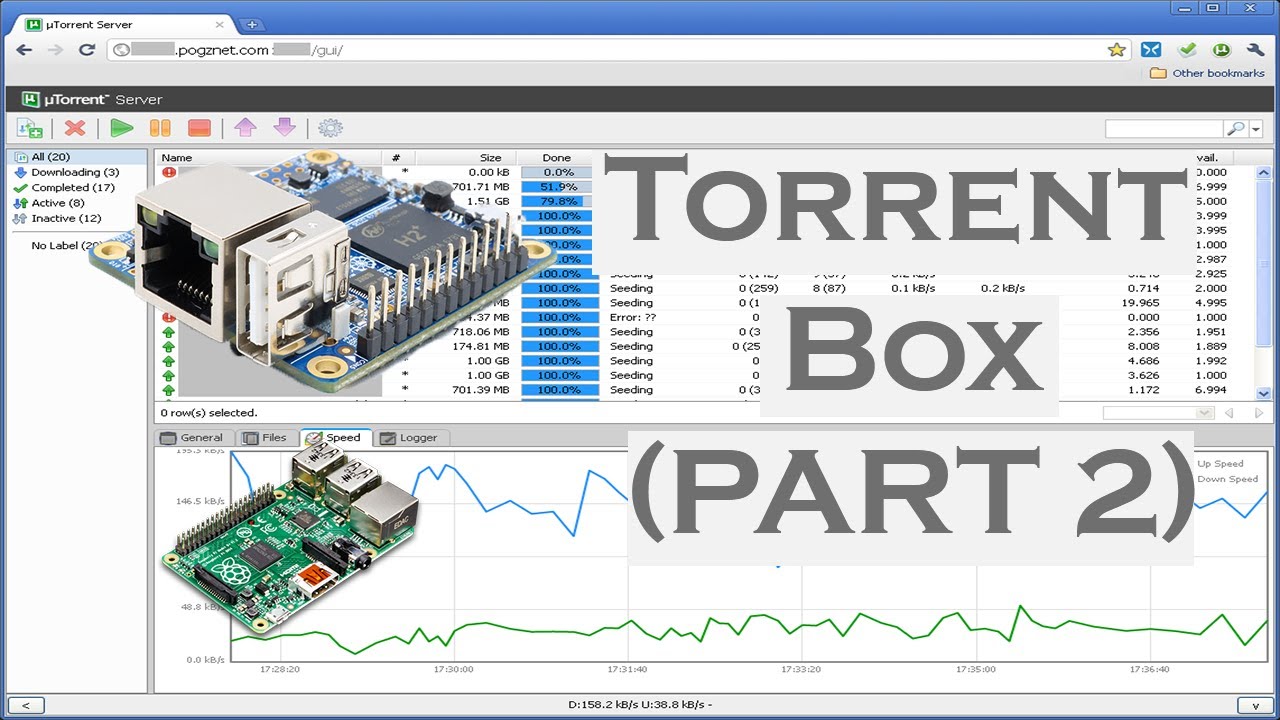This screenshot has width=1280, height=720.
Task: Click the 51.9% progress bar
Action: click(x=557, y=187)
